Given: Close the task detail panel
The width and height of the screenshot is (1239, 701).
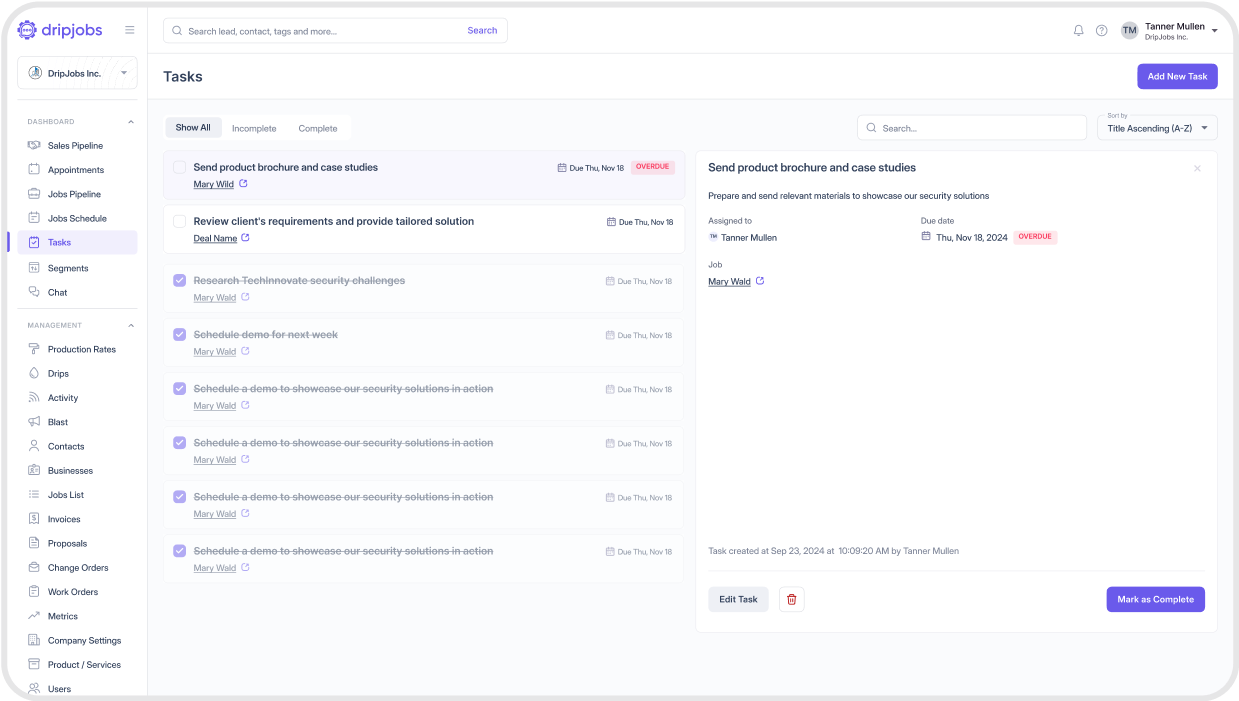Looking at the screenshot, I should coord(1197,169).
